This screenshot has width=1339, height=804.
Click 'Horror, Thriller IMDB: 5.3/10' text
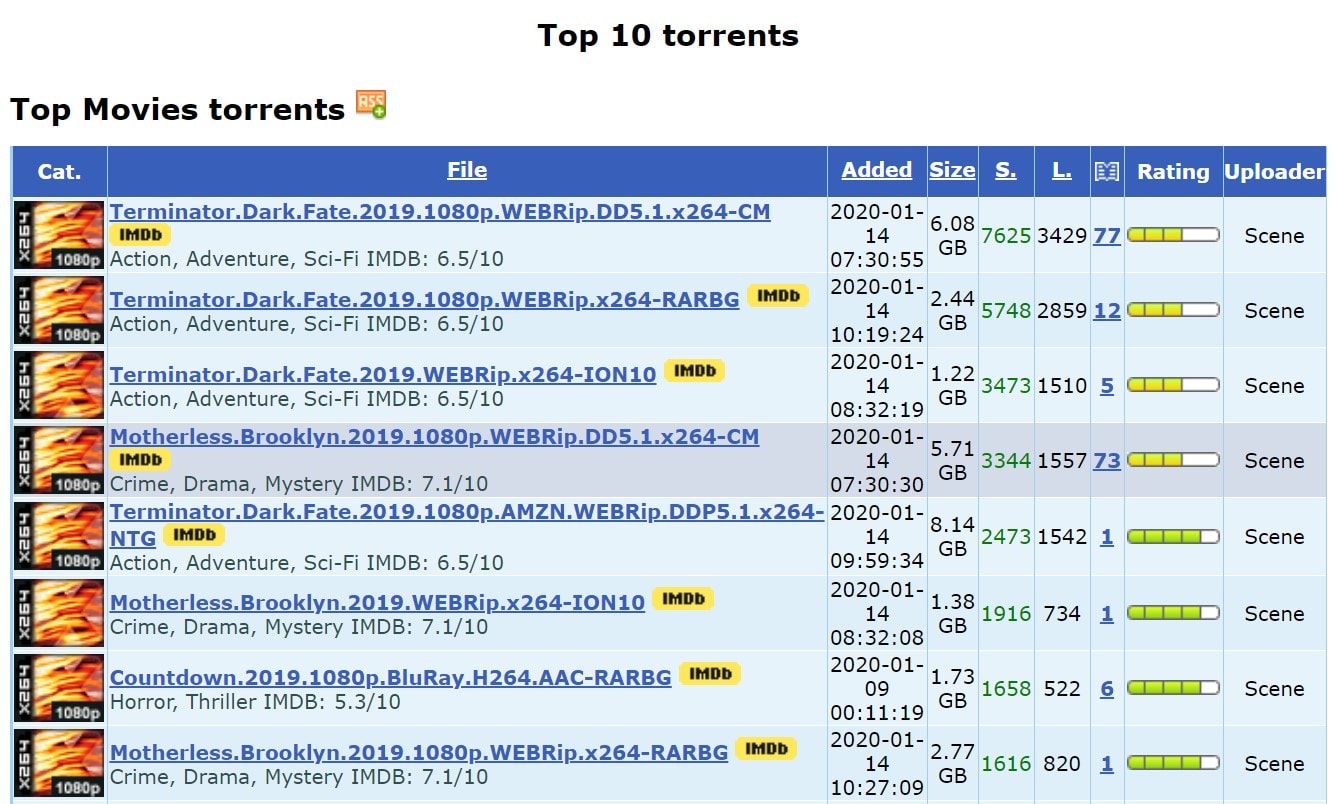(255, 701)
